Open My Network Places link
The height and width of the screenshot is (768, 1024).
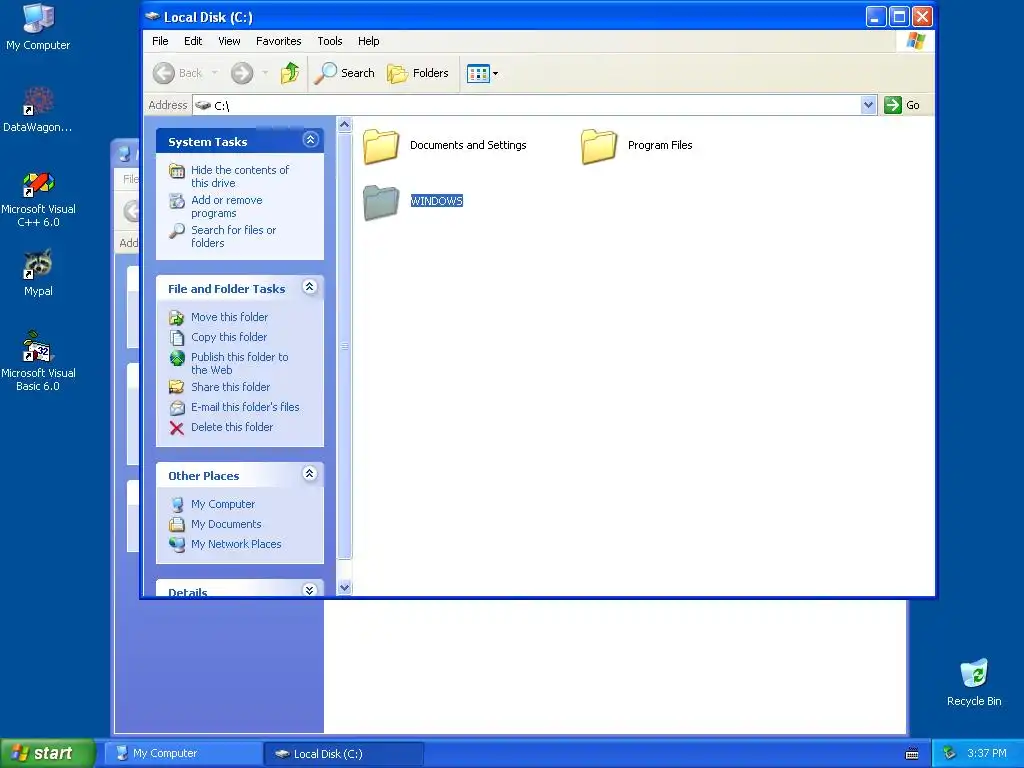tap(236, 544)
